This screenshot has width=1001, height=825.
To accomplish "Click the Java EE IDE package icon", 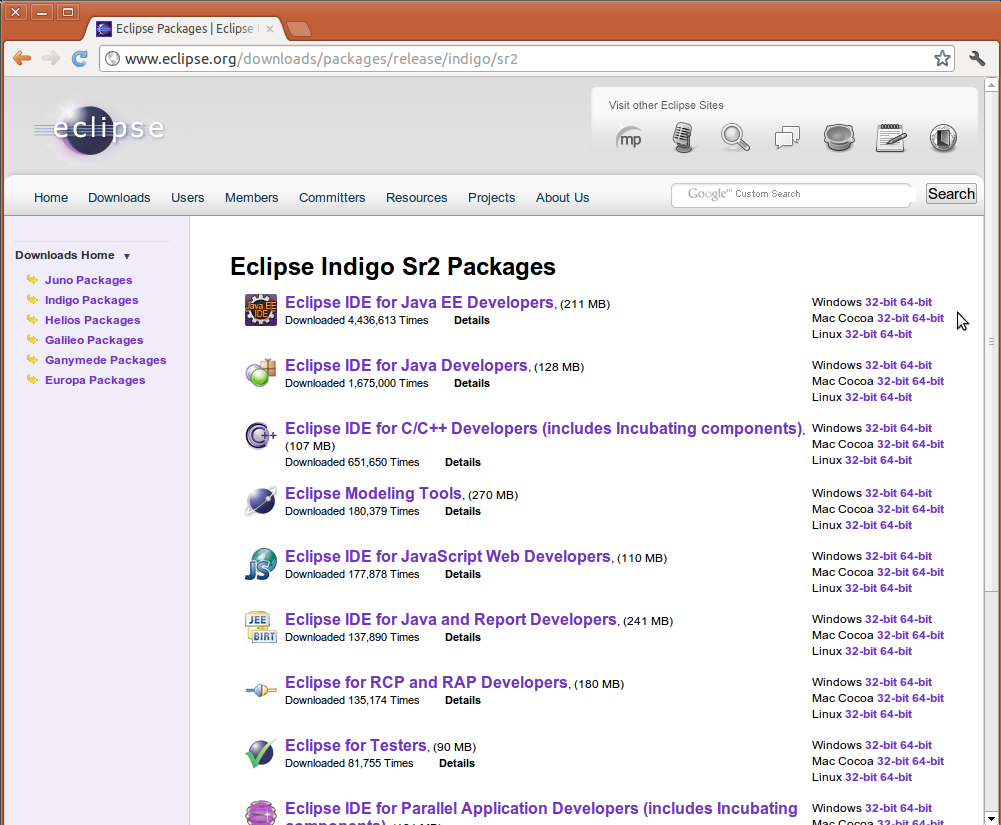I will point(260,310).
